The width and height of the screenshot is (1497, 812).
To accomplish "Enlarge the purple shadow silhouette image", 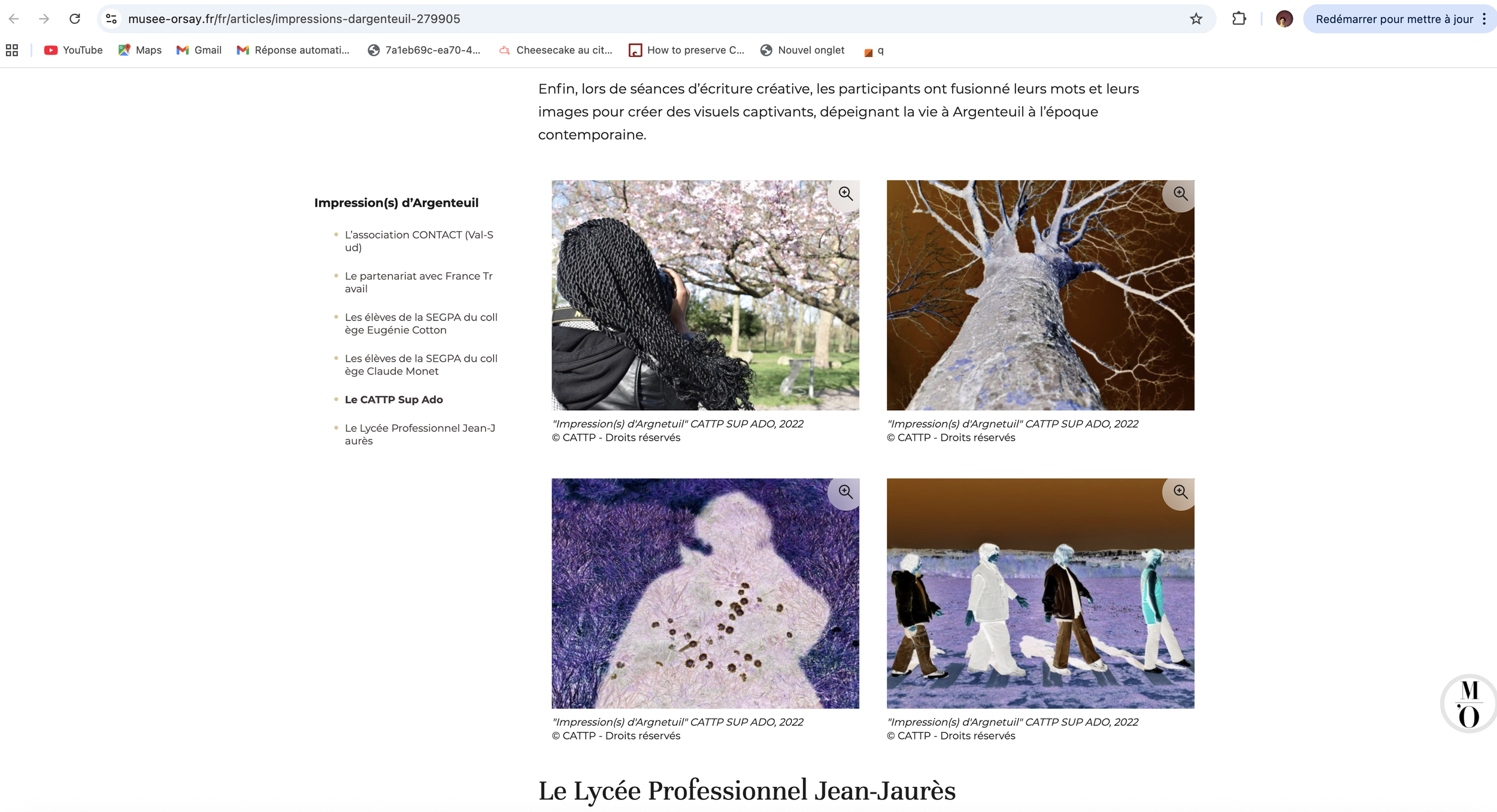I will click(845, 492).
